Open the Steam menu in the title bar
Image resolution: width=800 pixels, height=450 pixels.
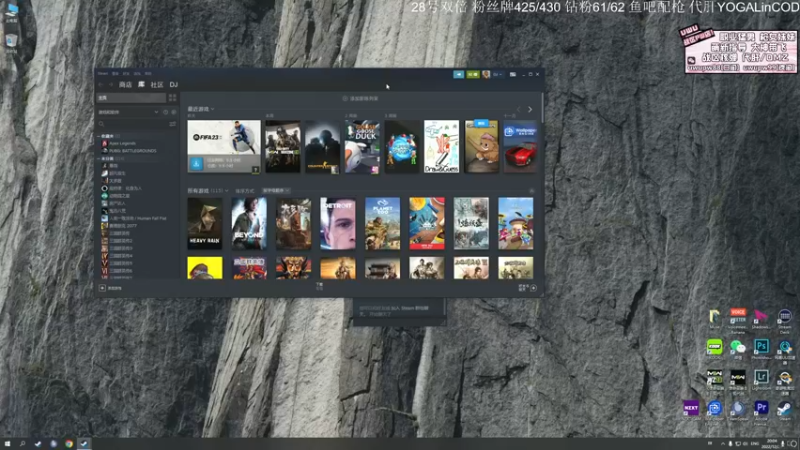(x=103, y=73)
